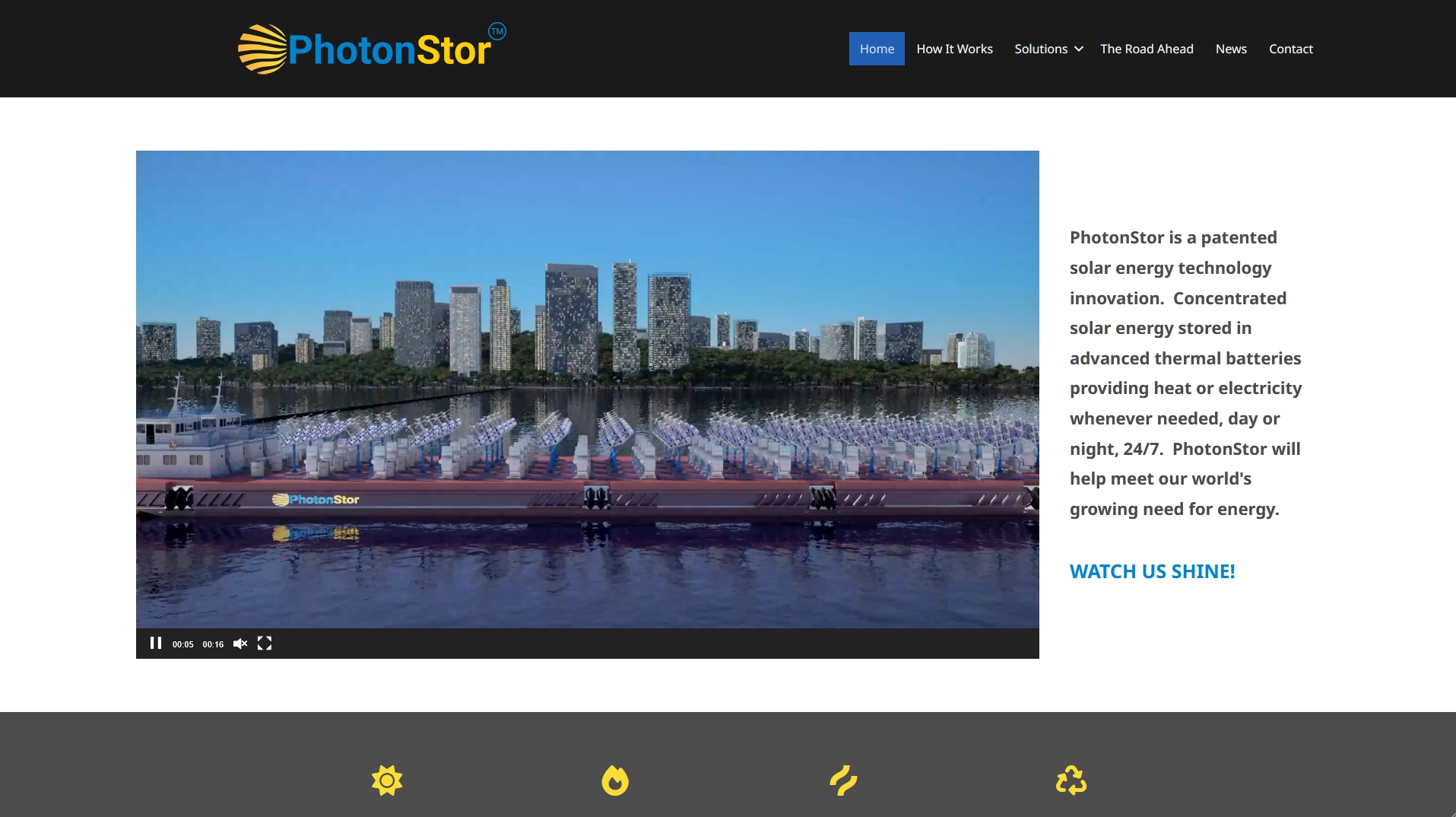Image resolution: width=1456 pixels, height=817 pixels.
Task: Expand the Solutions dropdown chevron
Action: 1078,49
